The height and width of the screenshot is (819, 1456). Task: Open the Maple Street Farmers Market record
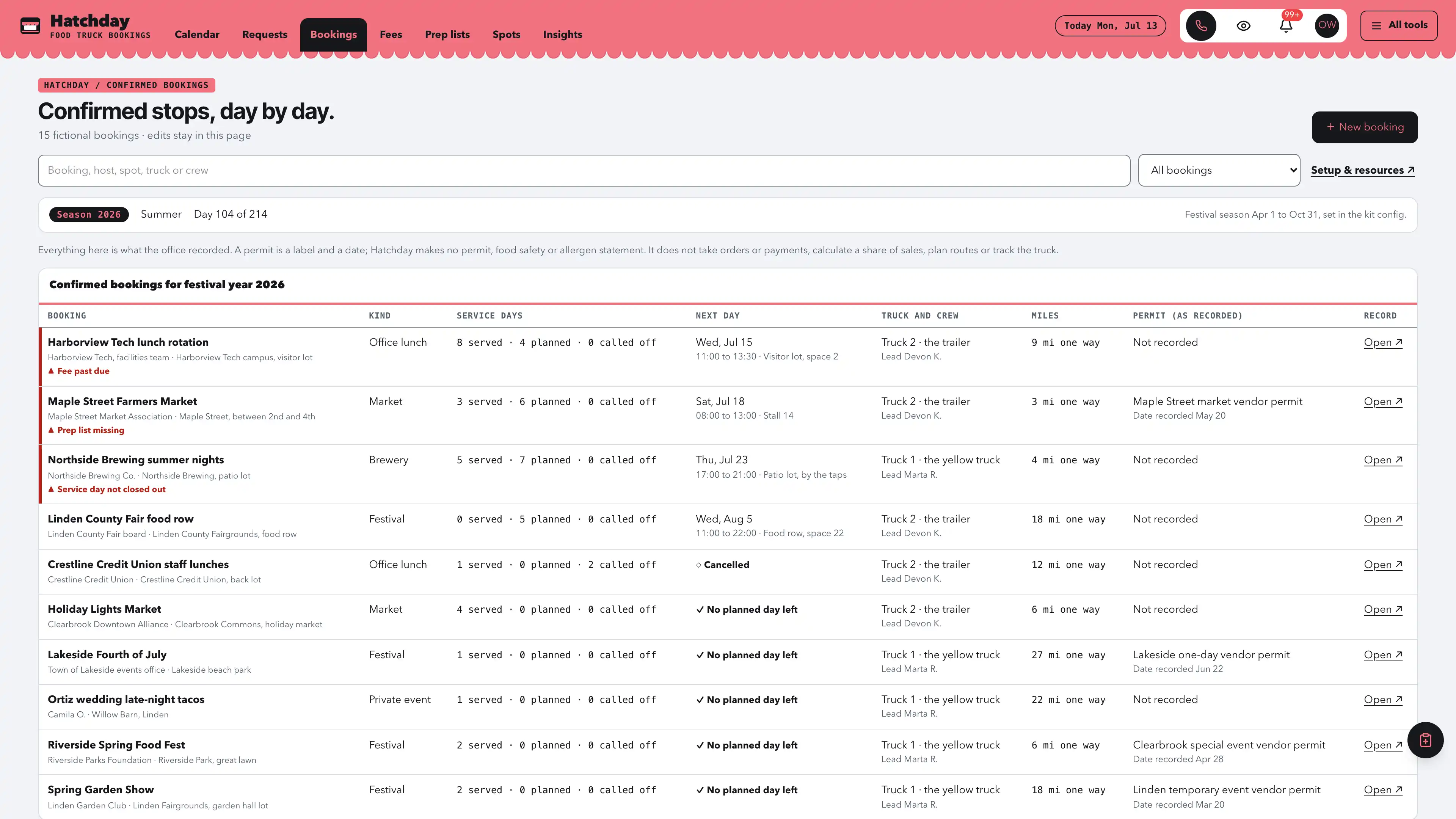coord(1382,401)
